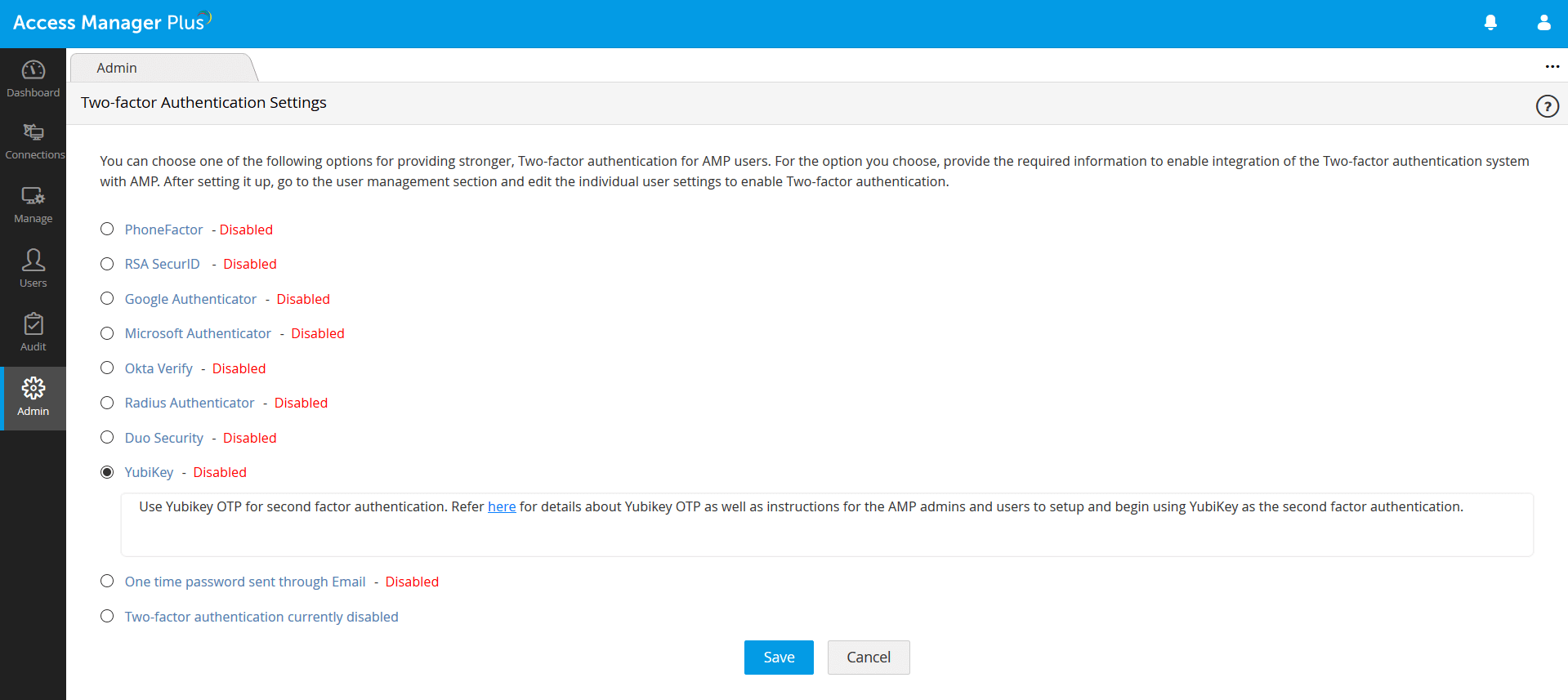Open the notifications bell
Image resolution: width=1568 pixels, height=700 pixels.
[x=1490, y=23]
